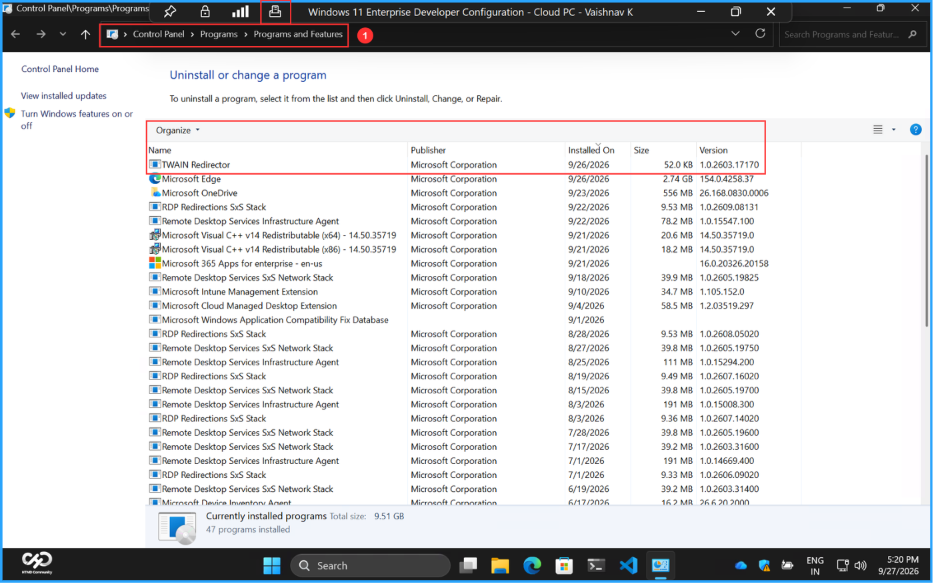The image size is (933, 583).
Task: Expand the view options dropdown arrow
Action: (894, 130)
